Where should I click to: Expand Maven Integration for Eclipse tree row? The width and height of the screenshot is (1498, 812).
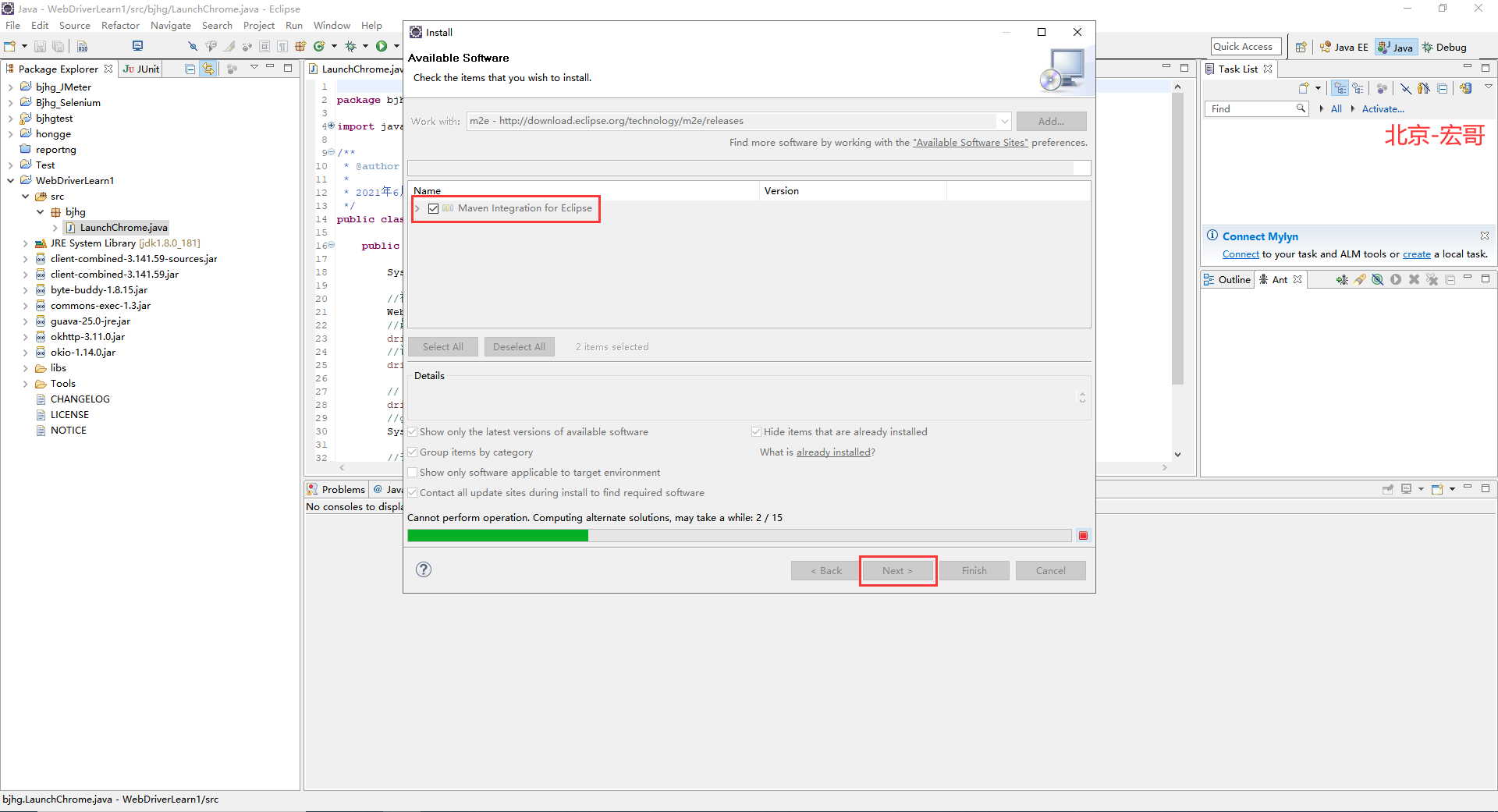418,208
